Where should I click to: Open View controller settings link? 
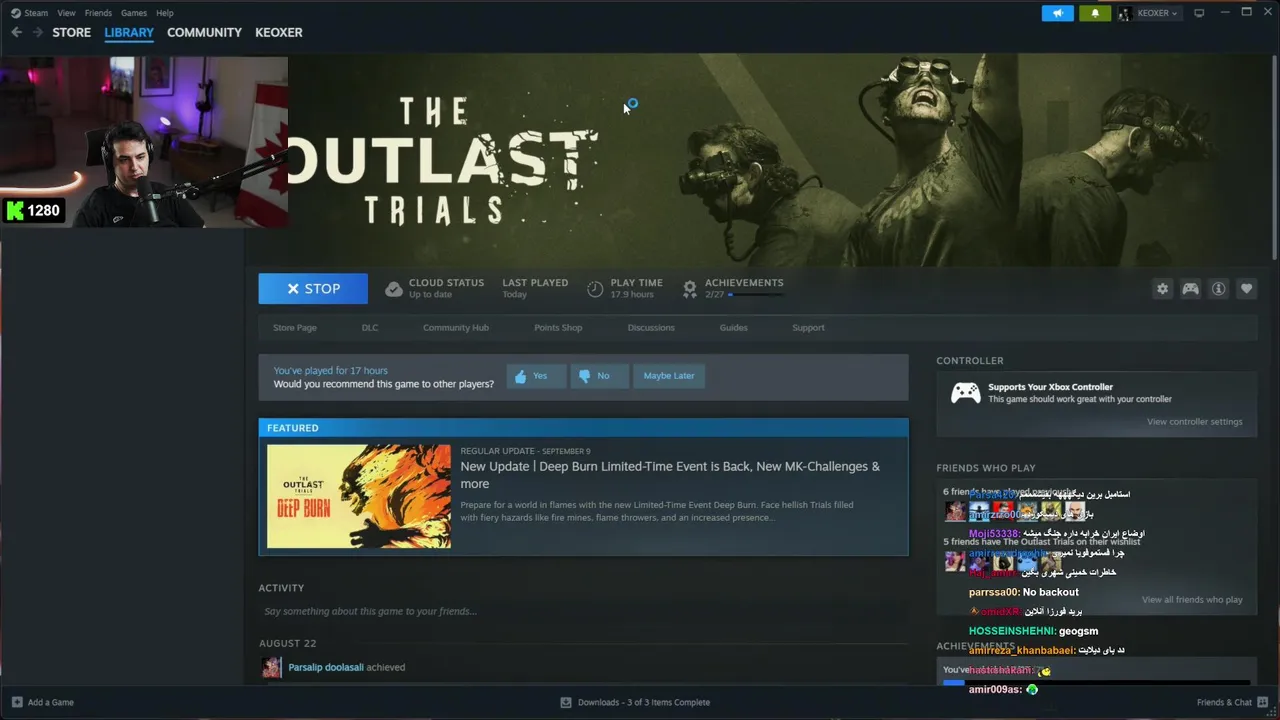click(1194, 422)
